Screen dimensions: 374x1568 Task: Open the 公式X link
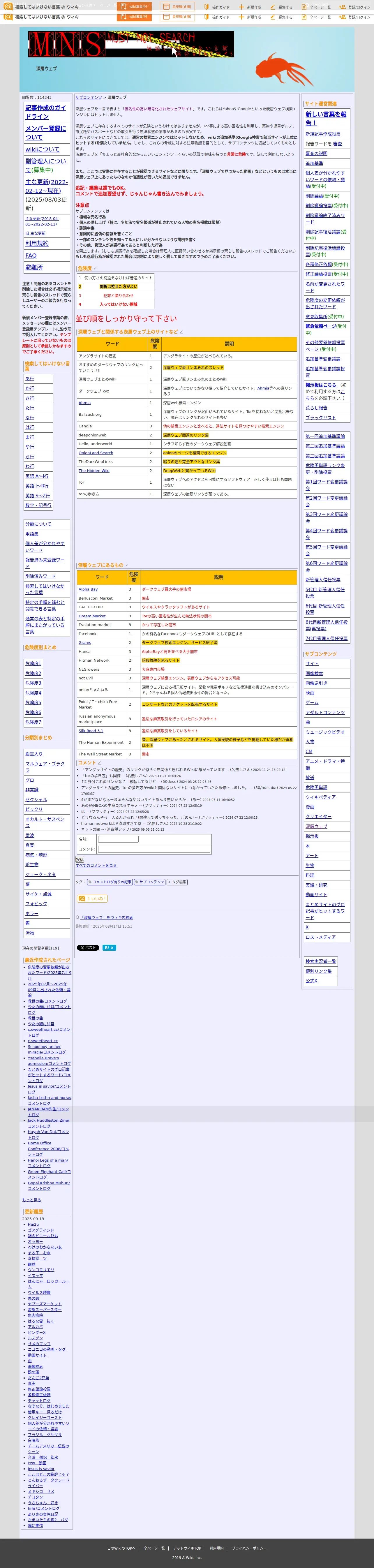pos(311,981)
